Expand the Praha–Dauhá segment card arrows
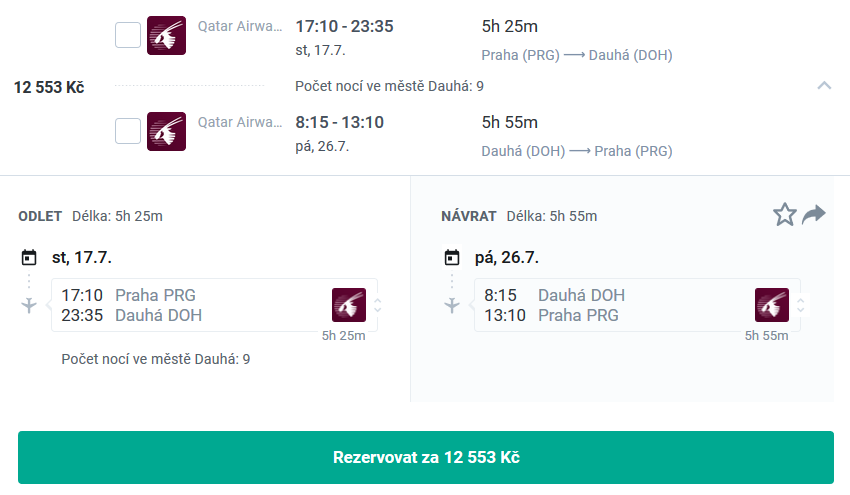The height and width of the screenshot is (495, 850). pos(378,305)
